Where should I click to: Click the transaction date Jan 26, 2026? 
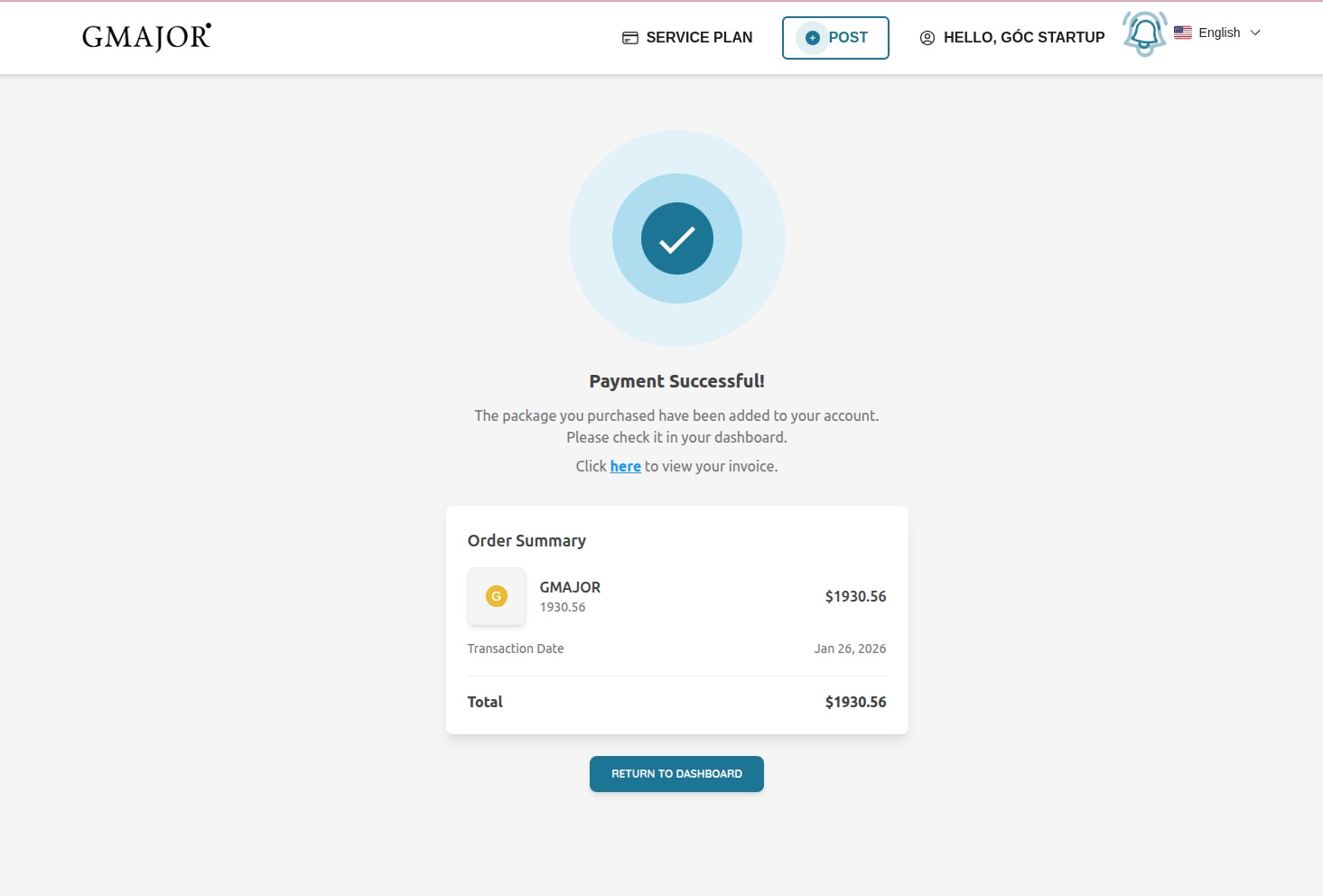pos(850,649)
